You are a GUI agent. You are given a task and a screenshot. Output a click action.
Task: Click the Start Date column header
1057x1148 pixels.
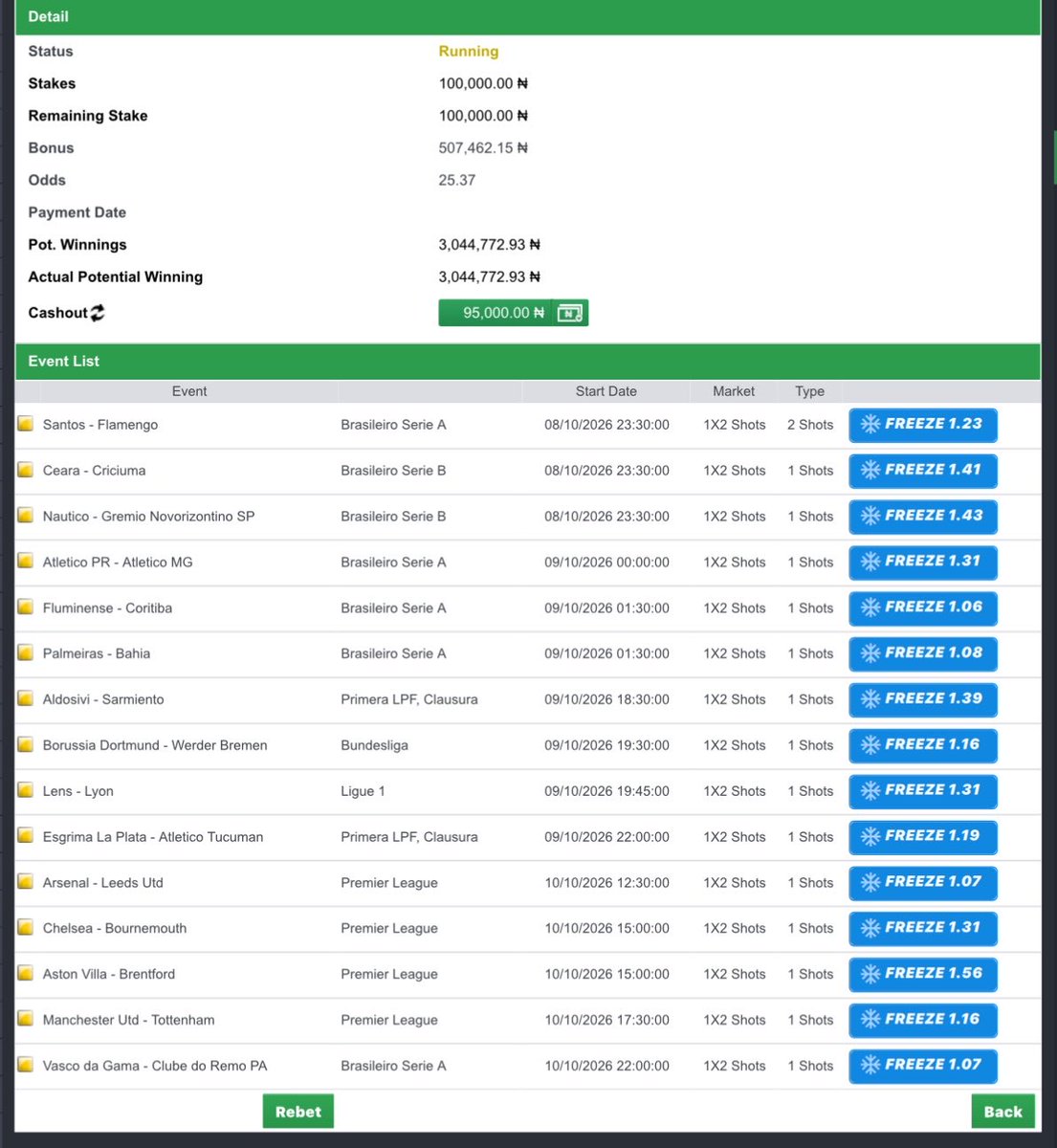606,391
